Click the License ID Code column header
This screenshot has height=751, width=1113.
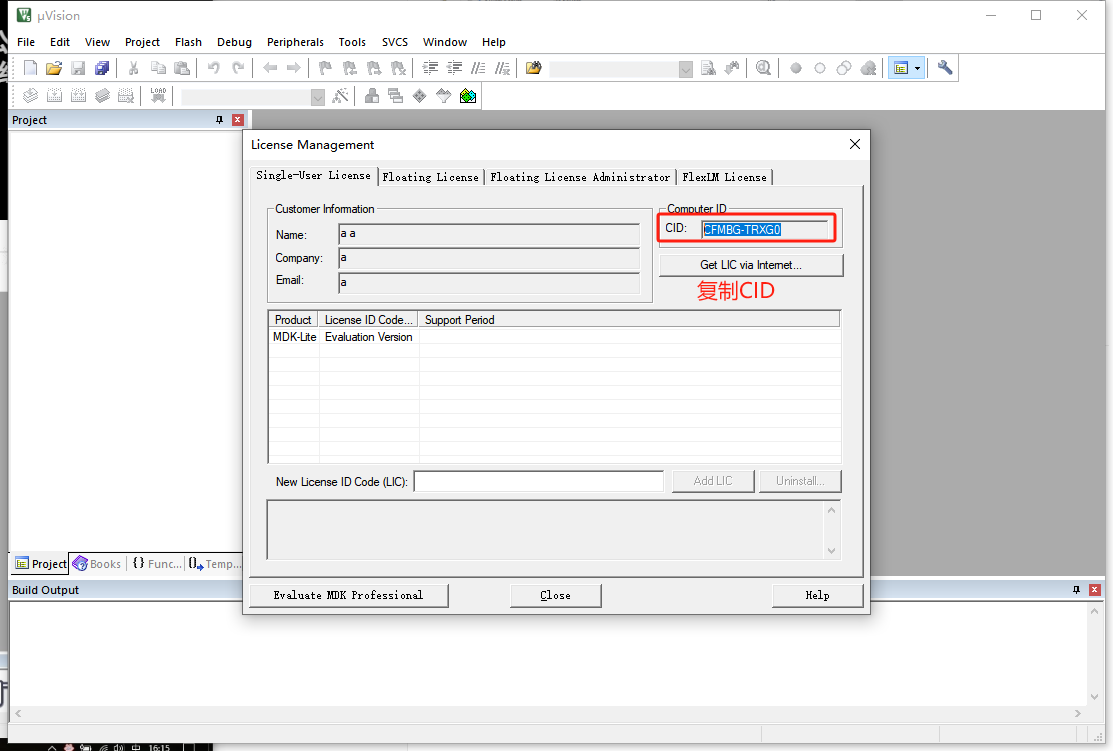368,319
